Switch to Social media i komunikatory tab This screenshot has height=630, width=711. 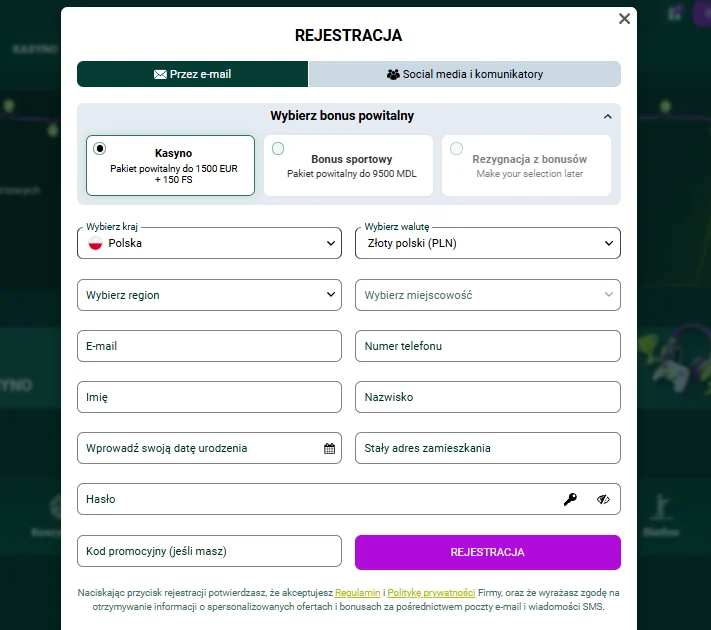tap(464, 74)
